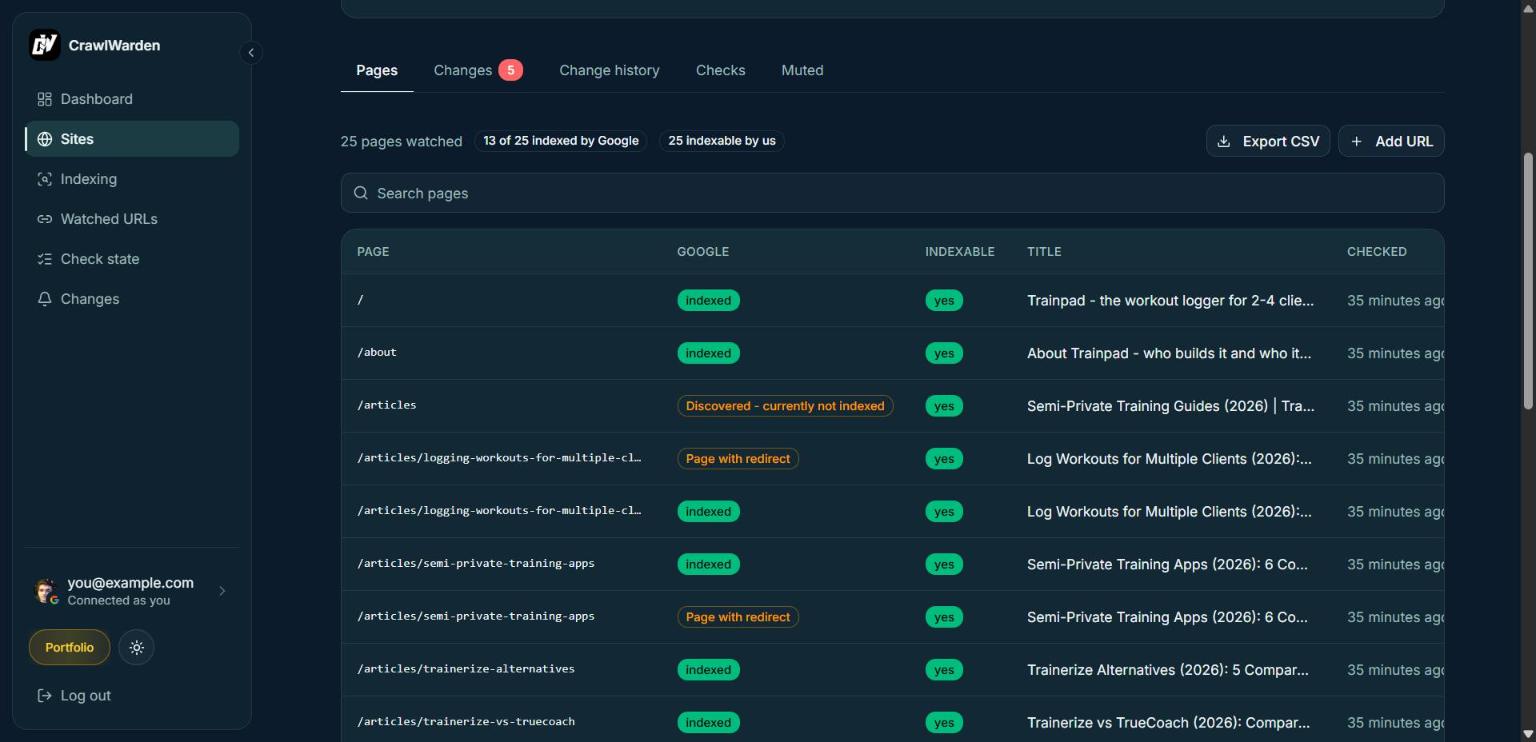Open Watched URLs in the sidebar
Screen dimensions: 1536x742
point(132,219)
